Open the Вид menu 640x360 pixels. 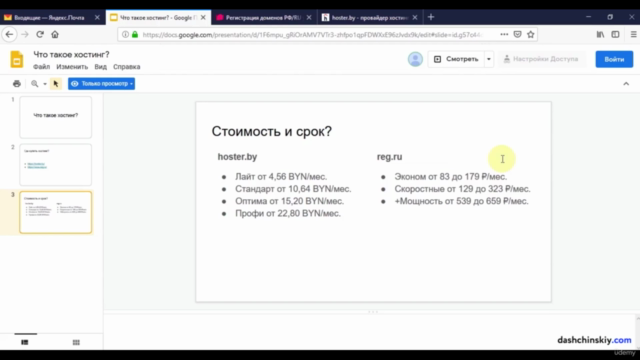tap(100, 67)
